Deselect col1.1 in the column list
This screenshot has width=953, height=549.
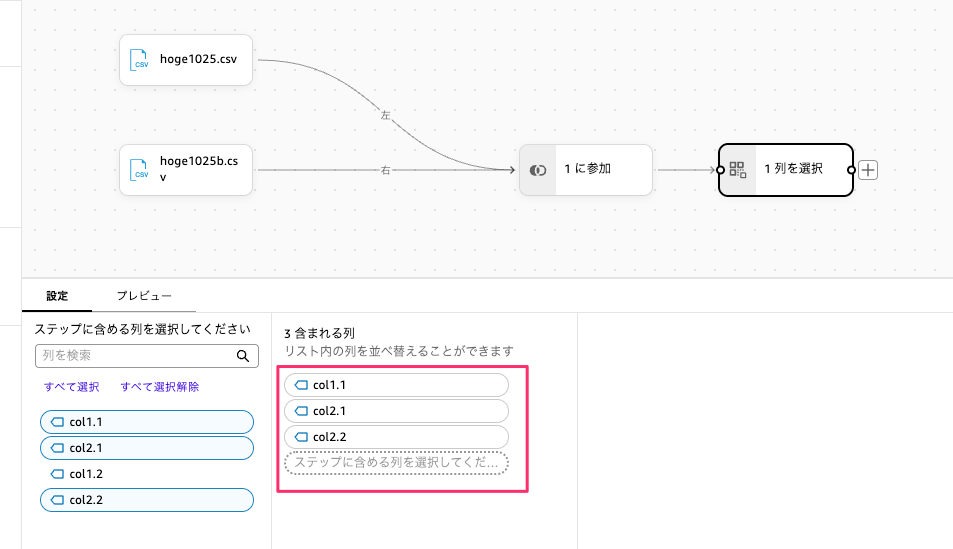(146, 422)
